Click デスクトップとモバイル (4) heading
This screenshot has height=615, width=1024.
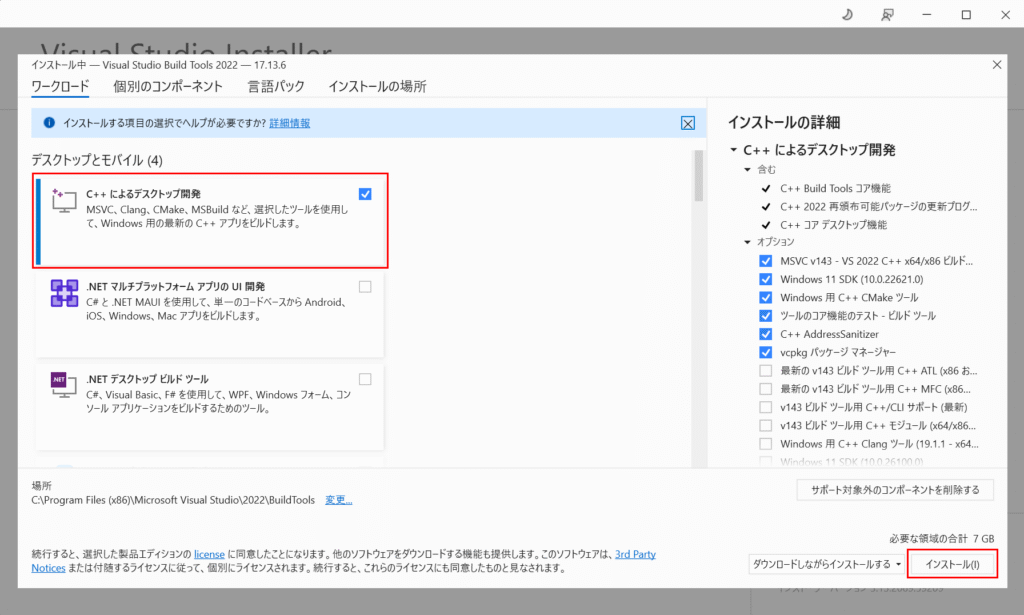[97, 160]
